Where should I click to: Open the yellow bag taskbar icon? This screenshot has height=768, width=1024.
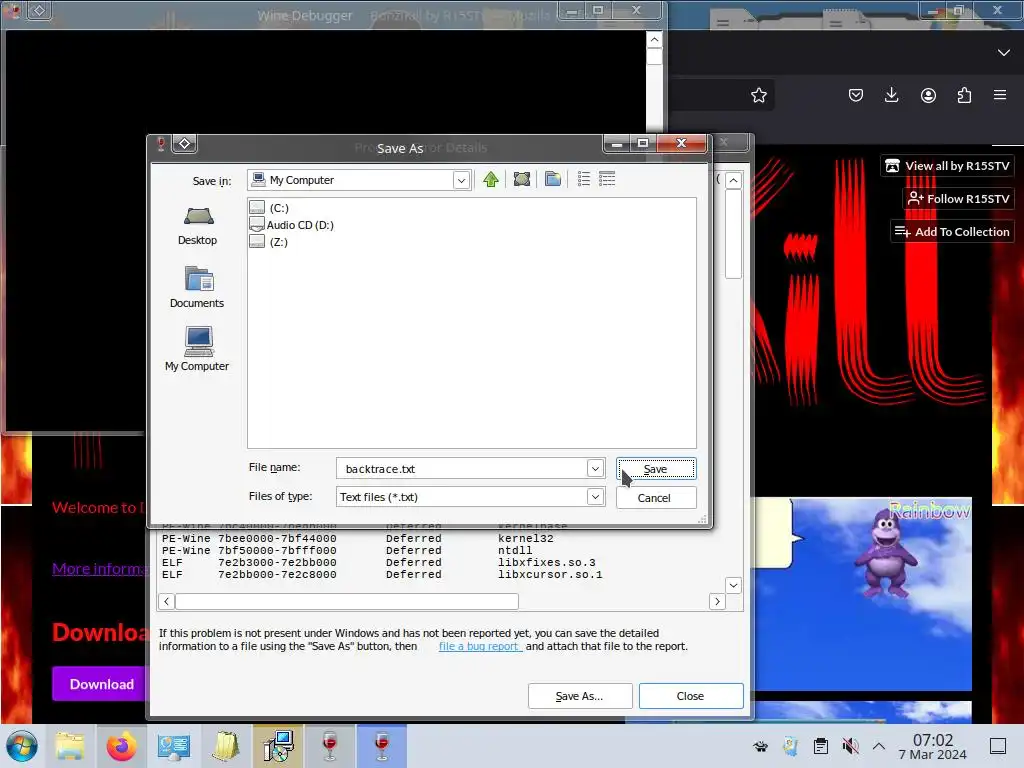[x=226, y=746]
